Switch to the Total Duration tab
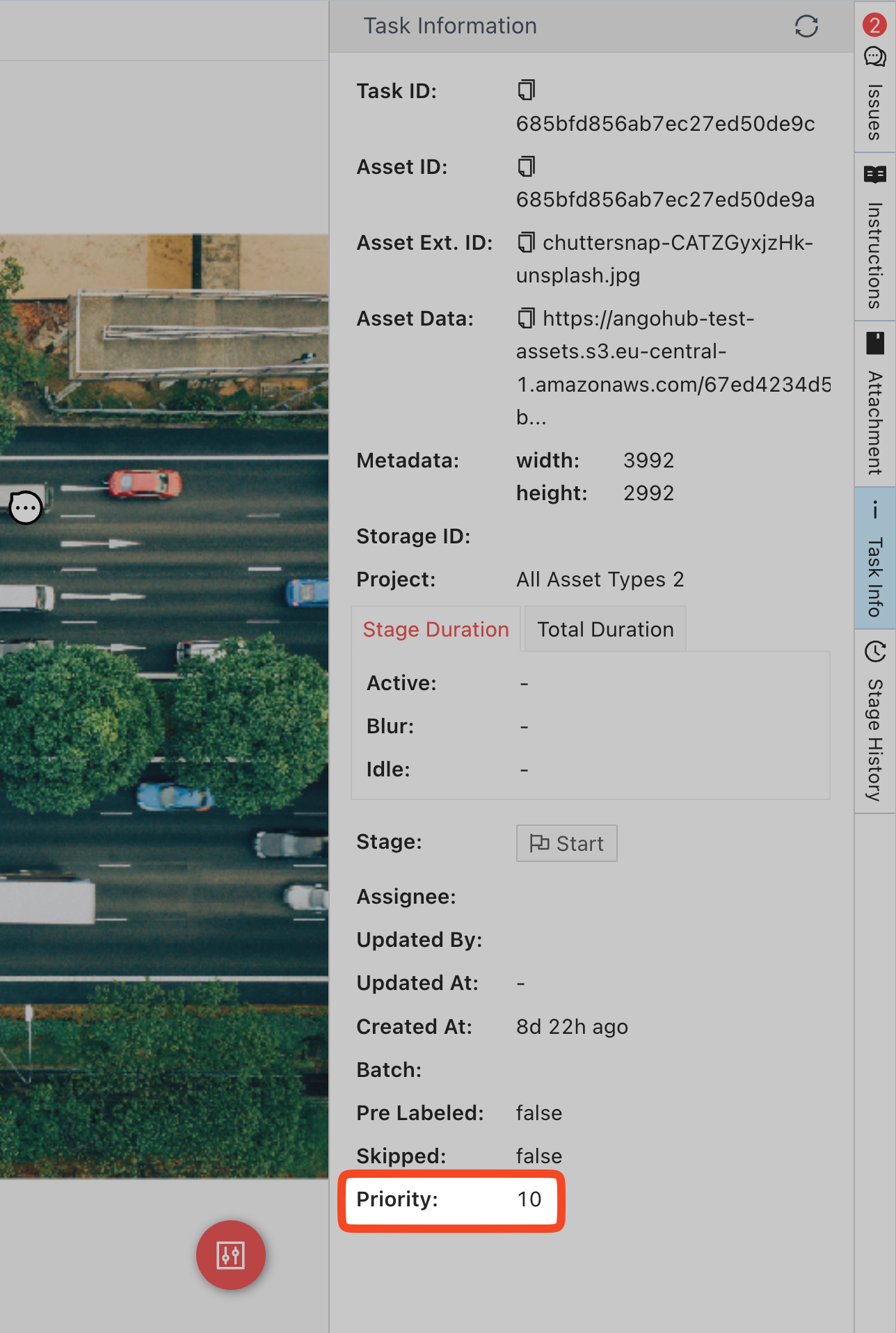Viewport: 896px width, 1333px height. tap(605, 629)
